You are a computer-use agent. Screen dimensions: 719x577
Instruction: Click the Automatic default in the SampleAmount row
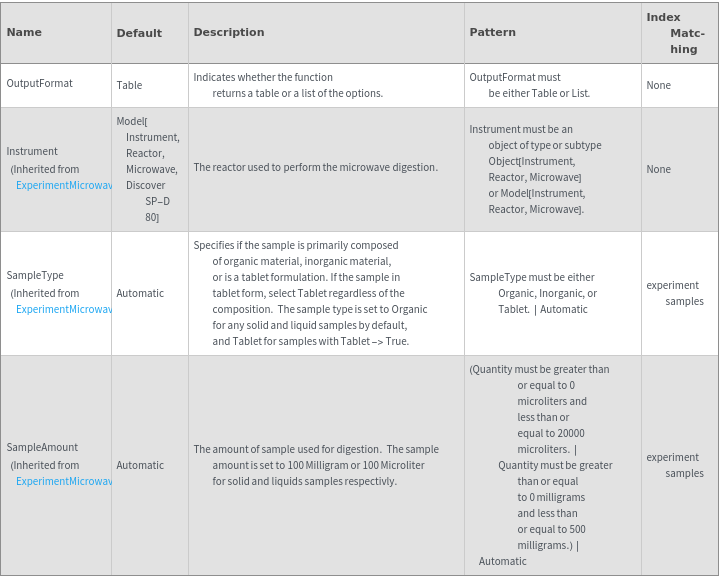(140, 465)
